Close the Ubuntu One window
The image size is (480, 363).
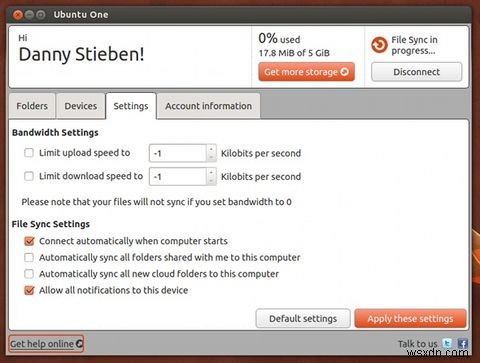point(18,15)
